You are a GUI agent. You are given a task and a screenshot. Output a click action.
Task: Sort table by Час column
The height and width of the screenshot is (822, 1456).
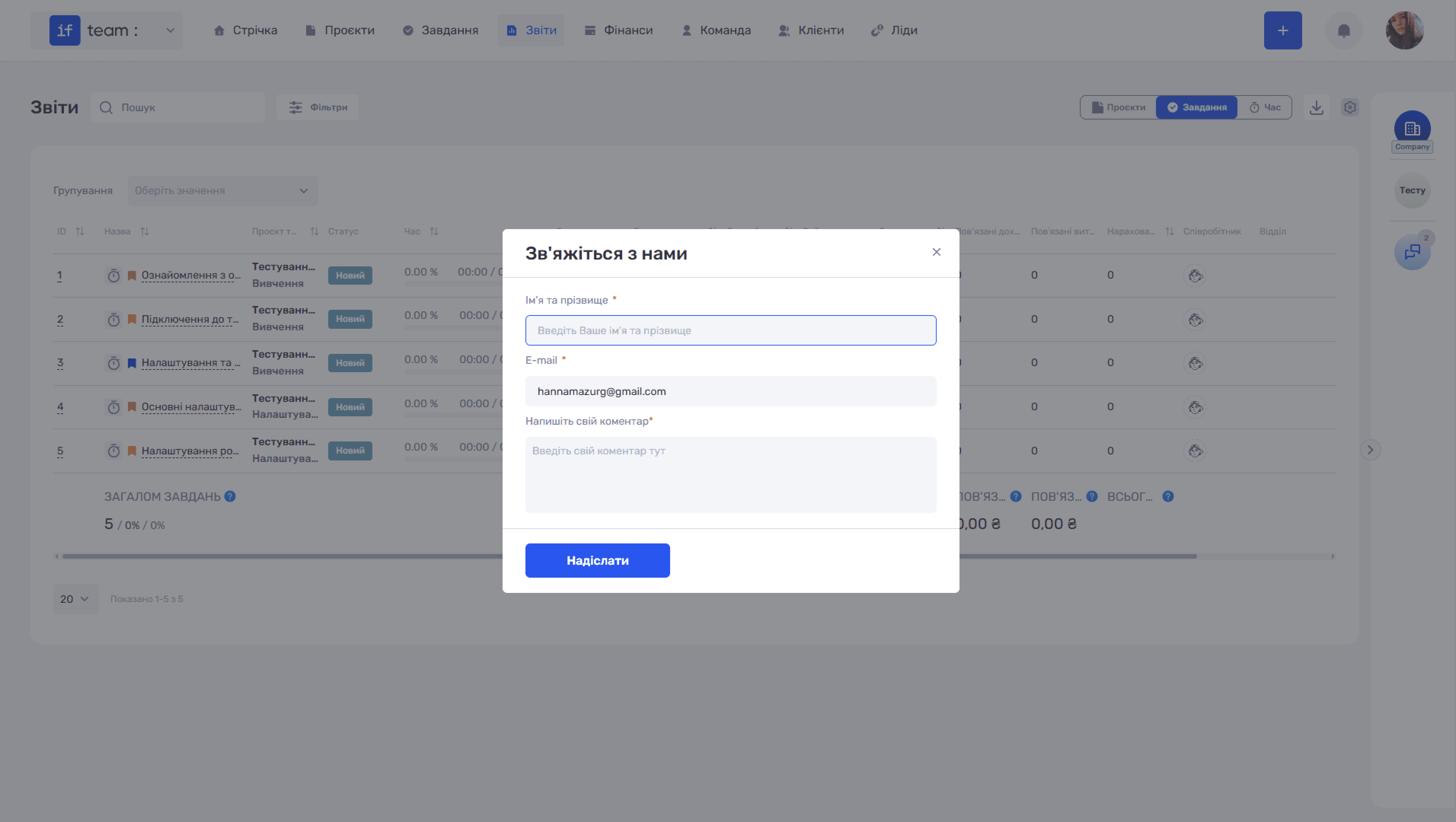click(434, 232)
